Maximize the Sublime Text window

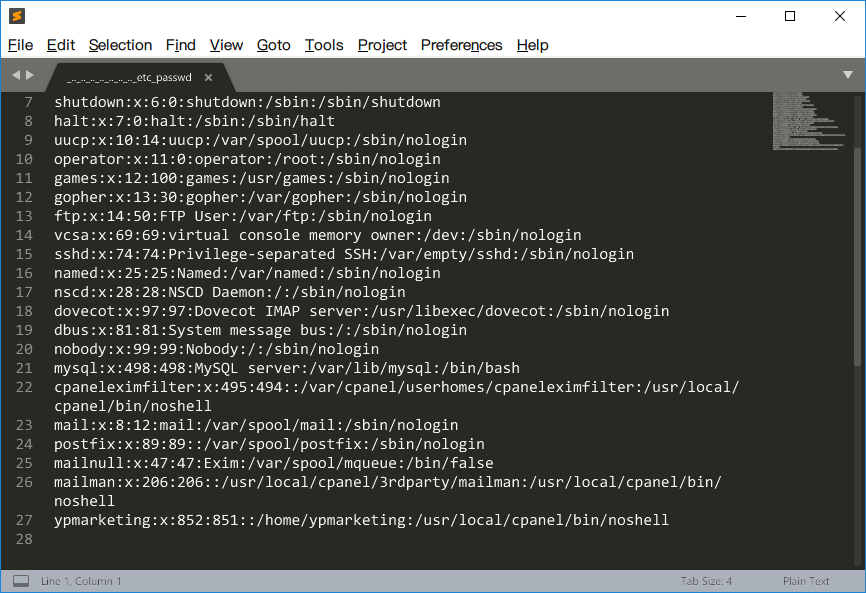tap(790, 16)
